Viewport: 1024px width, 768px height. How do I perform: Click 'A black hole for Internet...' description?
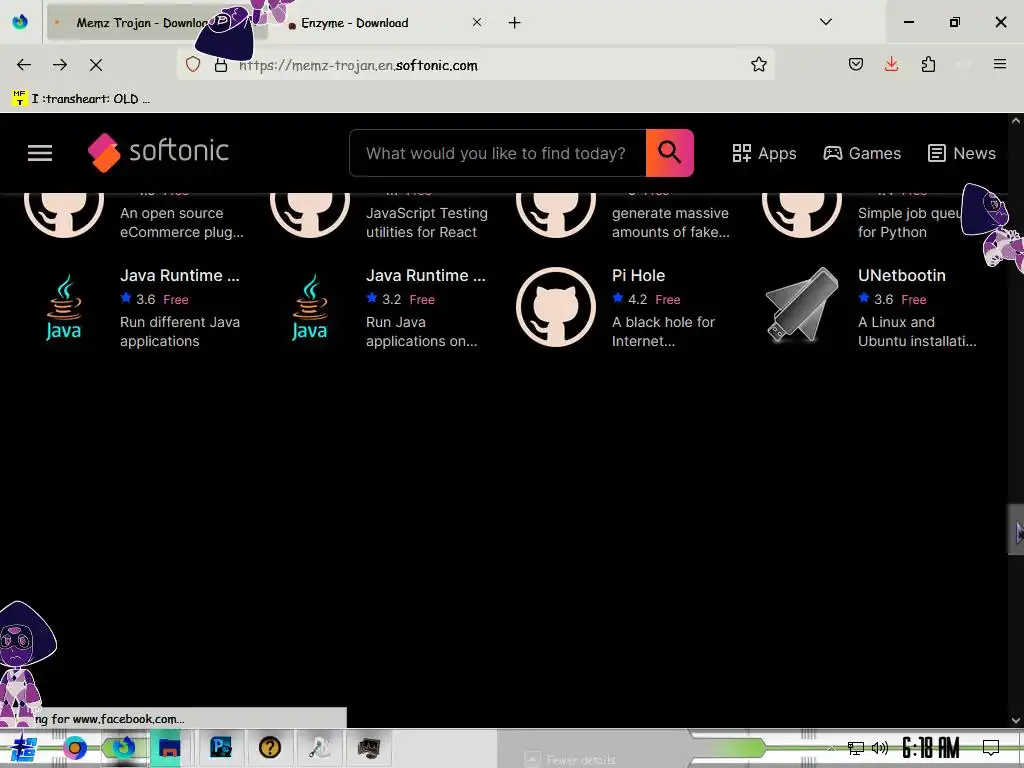coord(663,332)
